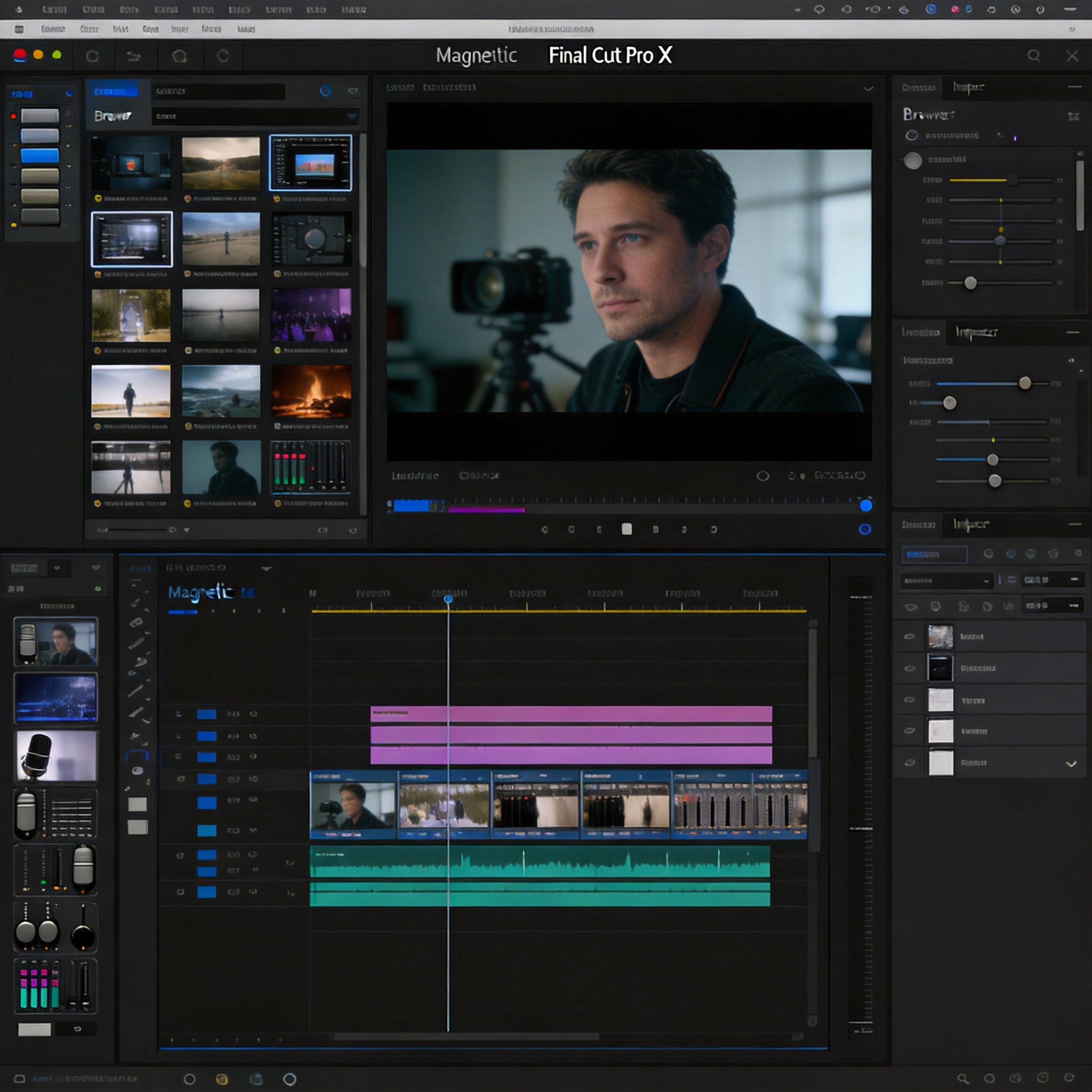
Task: Toggle the circle on the bottom audio track header
Action: click(x=180, y=892)
